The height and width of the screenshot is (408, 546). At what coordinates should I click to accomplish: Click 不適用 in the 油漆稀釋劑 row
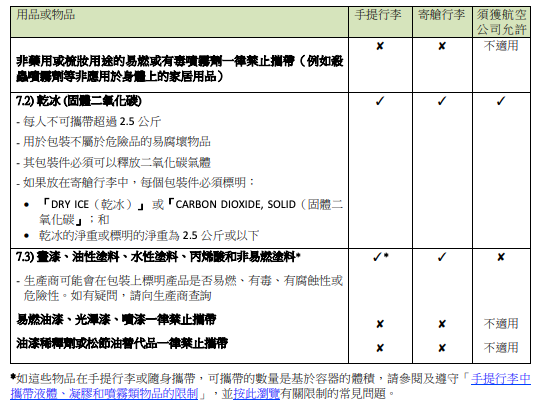(501, 348)
